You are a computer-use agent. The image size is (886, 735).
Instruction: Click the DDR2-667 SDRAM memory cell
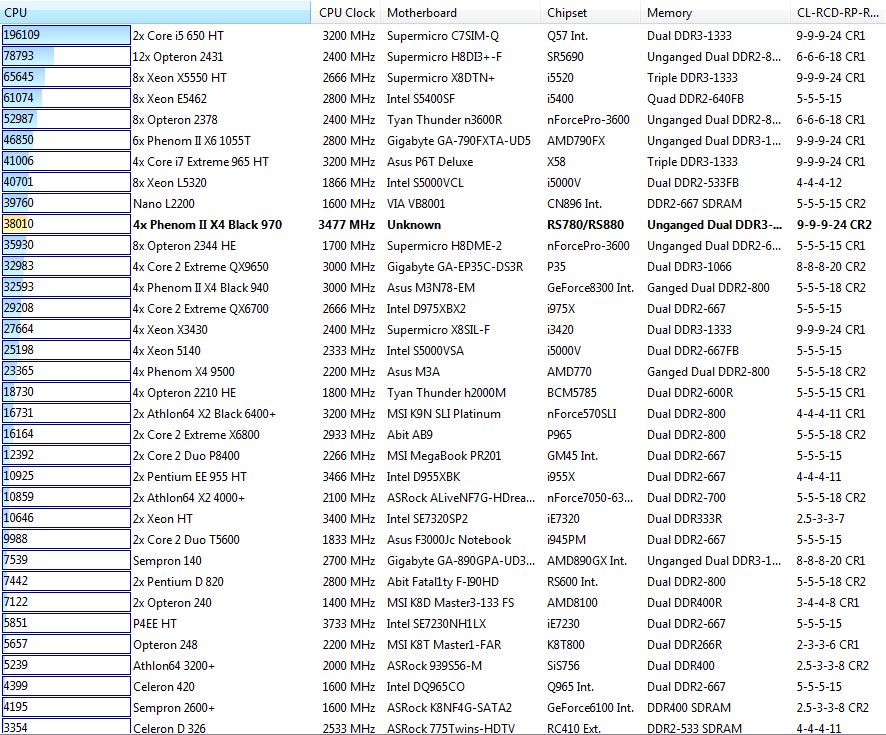tap(694, 203)
